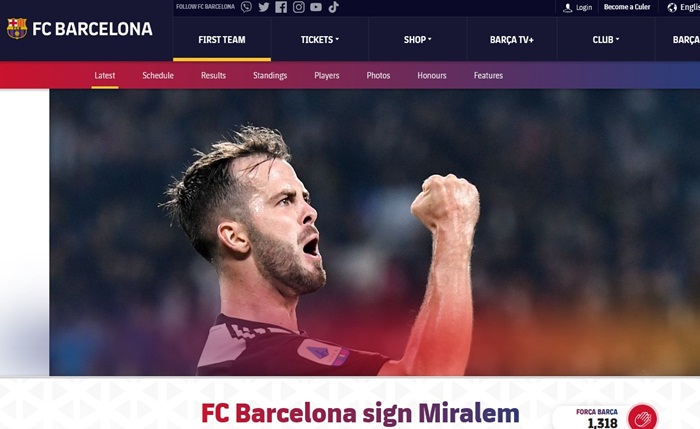Select the First Team menu item
Viewport: 700px width, 429px height.
click(x=222, y=40)
